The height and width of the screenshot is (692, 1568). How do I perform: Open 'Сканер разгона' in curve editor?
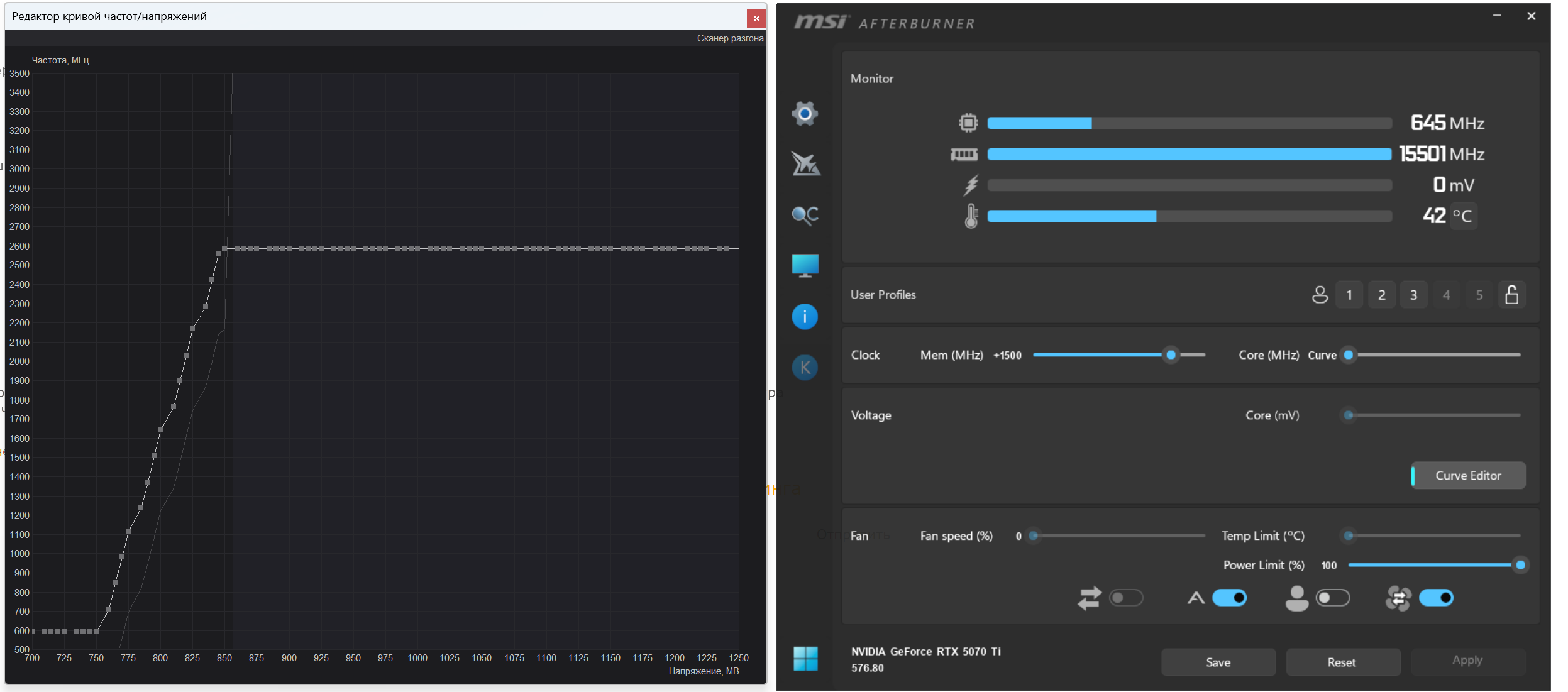730,38
